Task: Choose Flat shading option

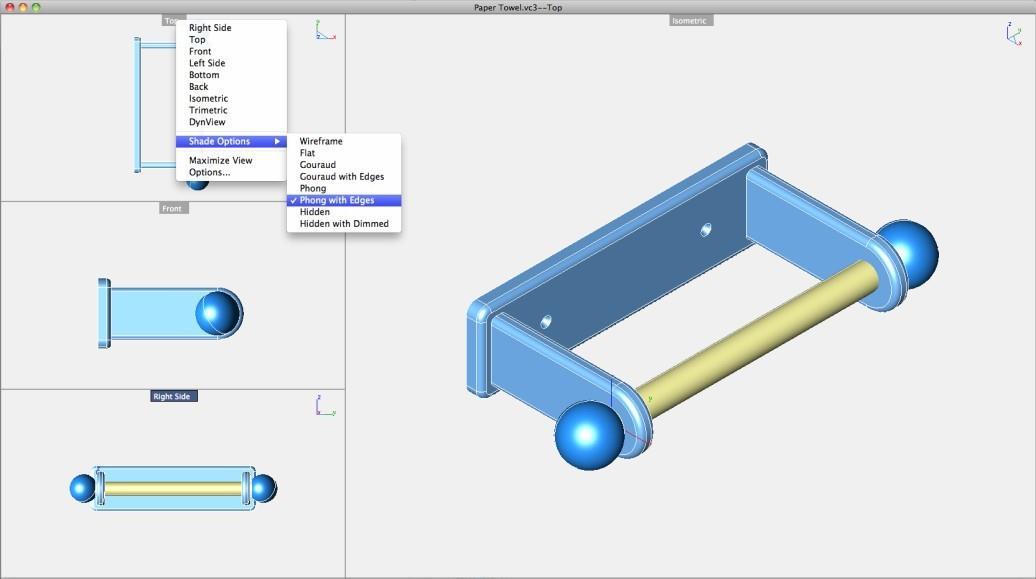Action: click(307, 153)
